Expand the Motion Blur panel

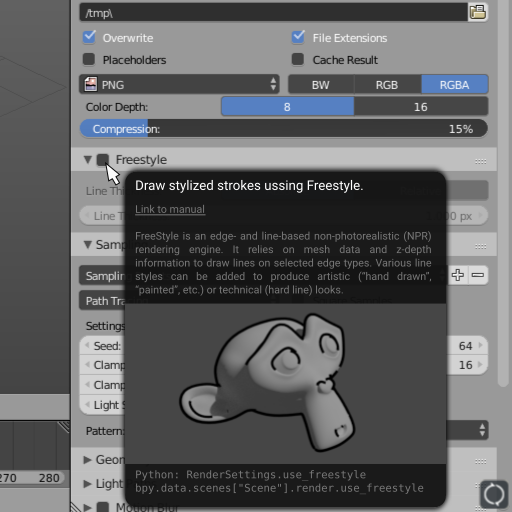click(87, 507)
